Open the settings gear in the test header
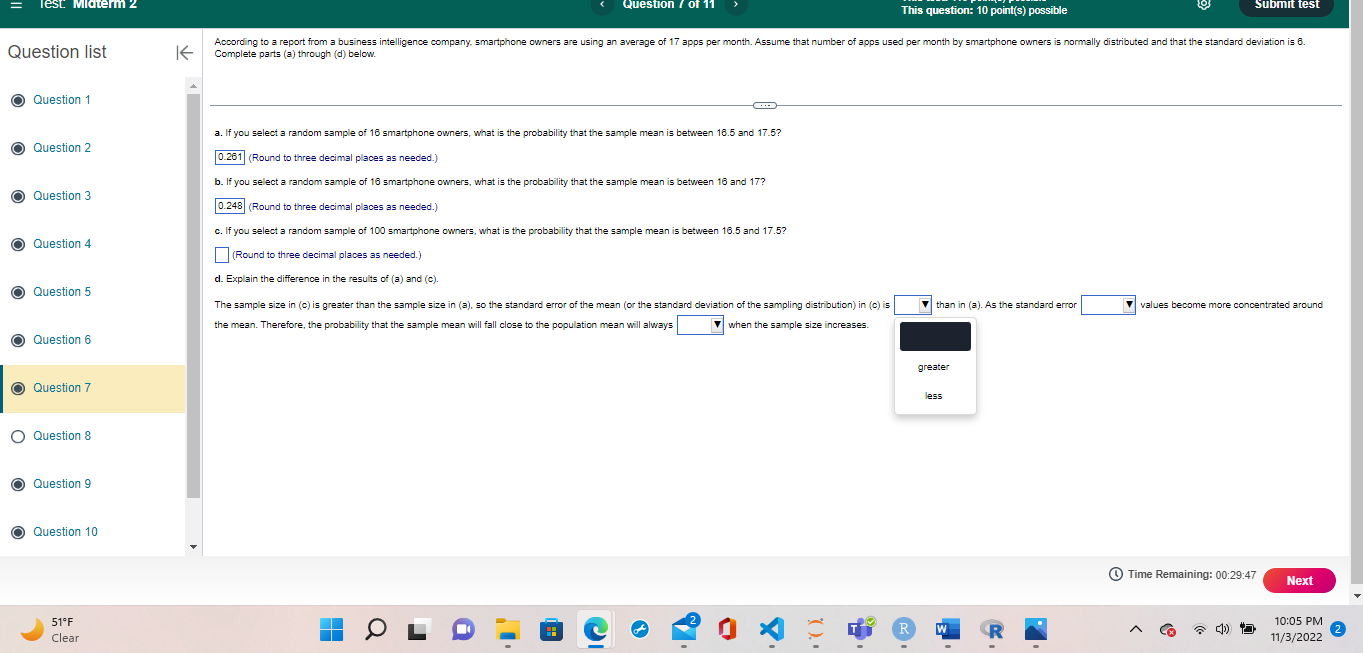 tap(1204, 5)
